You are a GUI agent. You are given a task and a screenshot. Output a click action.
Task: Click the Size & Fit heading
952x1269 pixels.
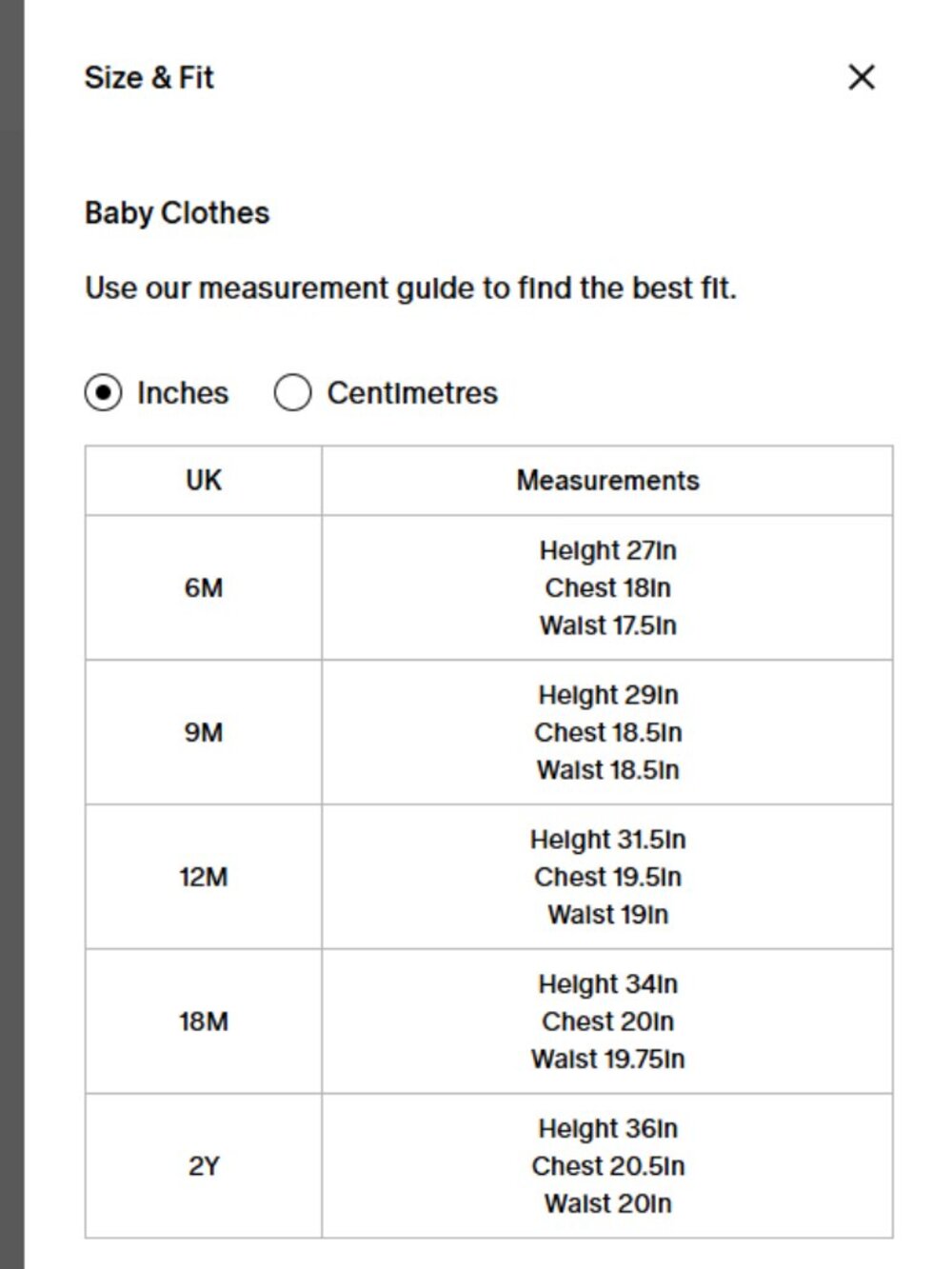(x=149, y=77)
